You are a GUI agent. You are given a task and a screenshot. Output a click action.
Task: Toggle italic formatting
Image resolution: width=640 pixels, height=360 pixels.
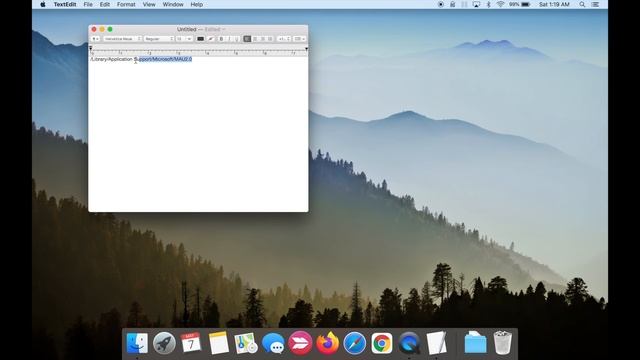click(x=229, y=39)
